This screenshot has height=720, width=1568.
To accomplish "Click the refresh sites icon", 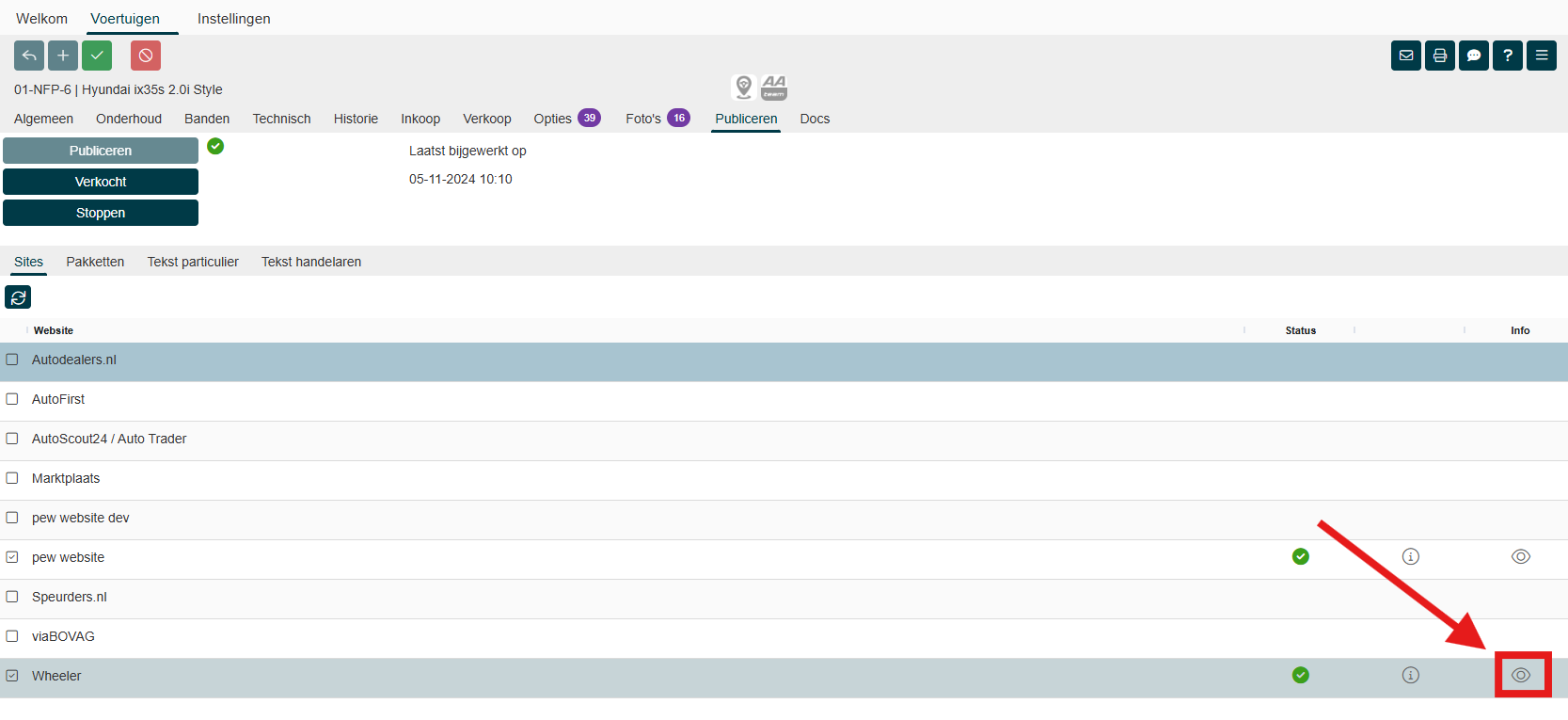I will pyautogui.click(x=18, y=297).
